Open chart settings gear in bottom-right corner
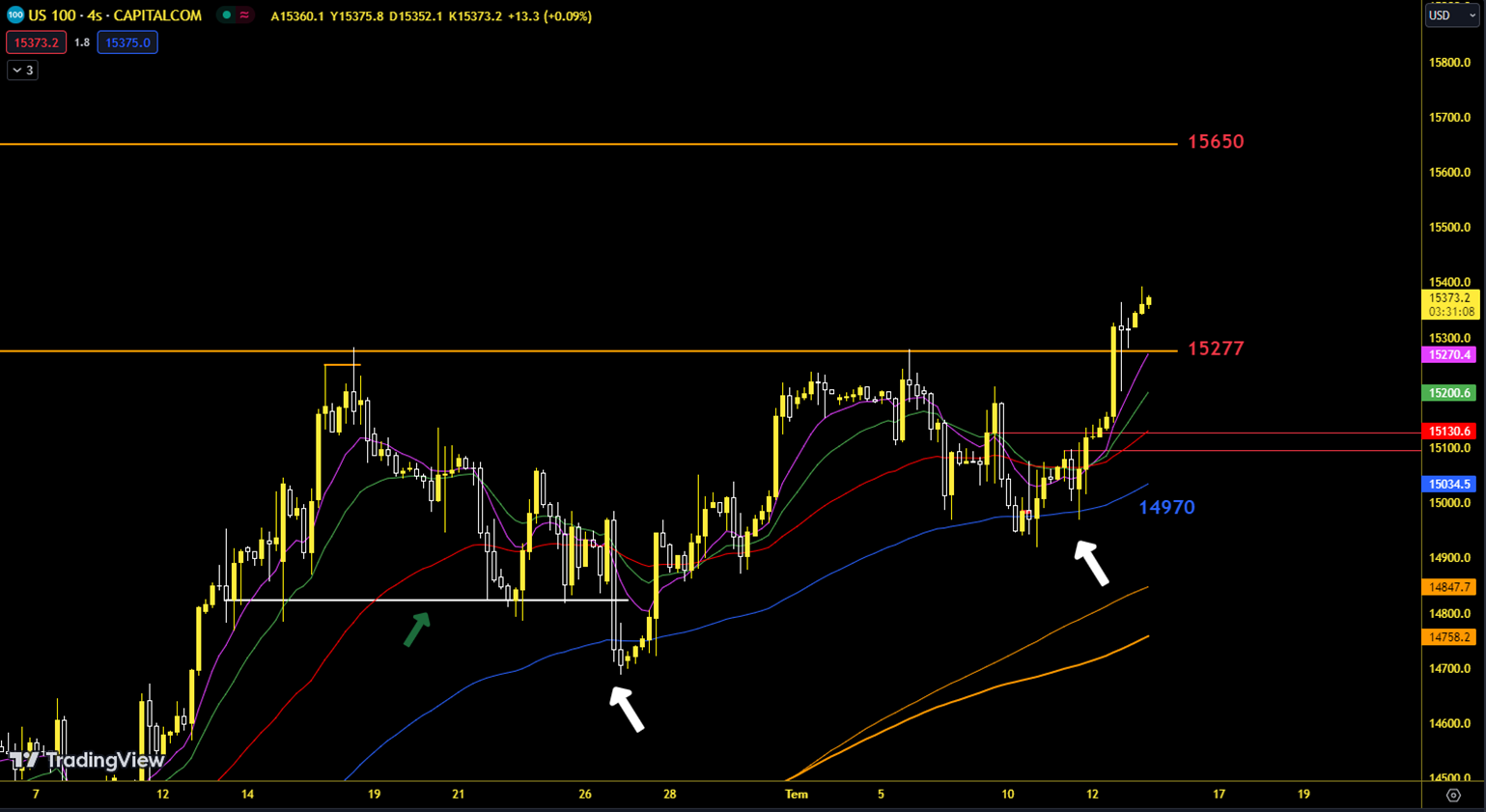 [1453, 795]
